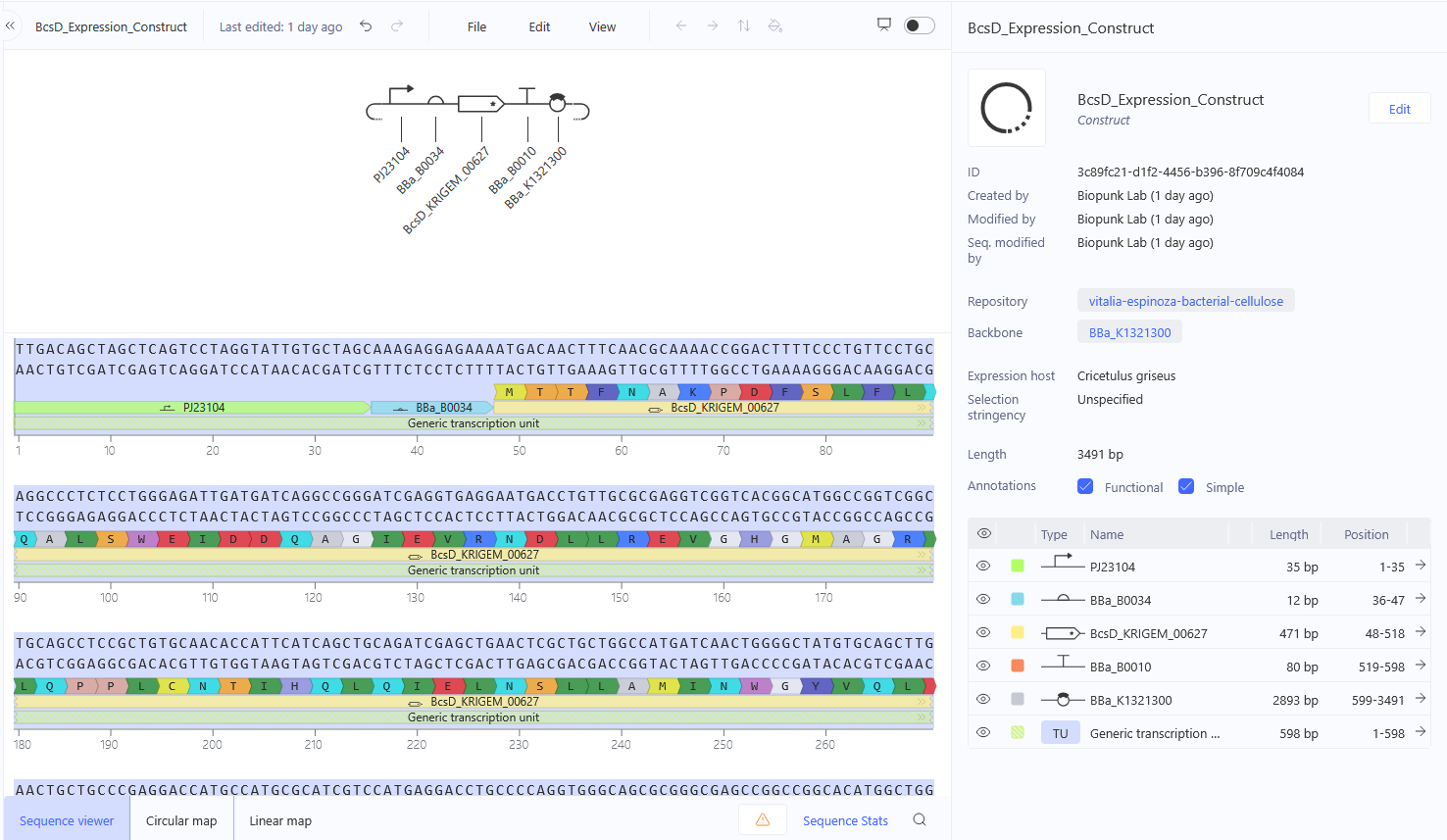Switch to the Circular map tab

pos(181,820)
